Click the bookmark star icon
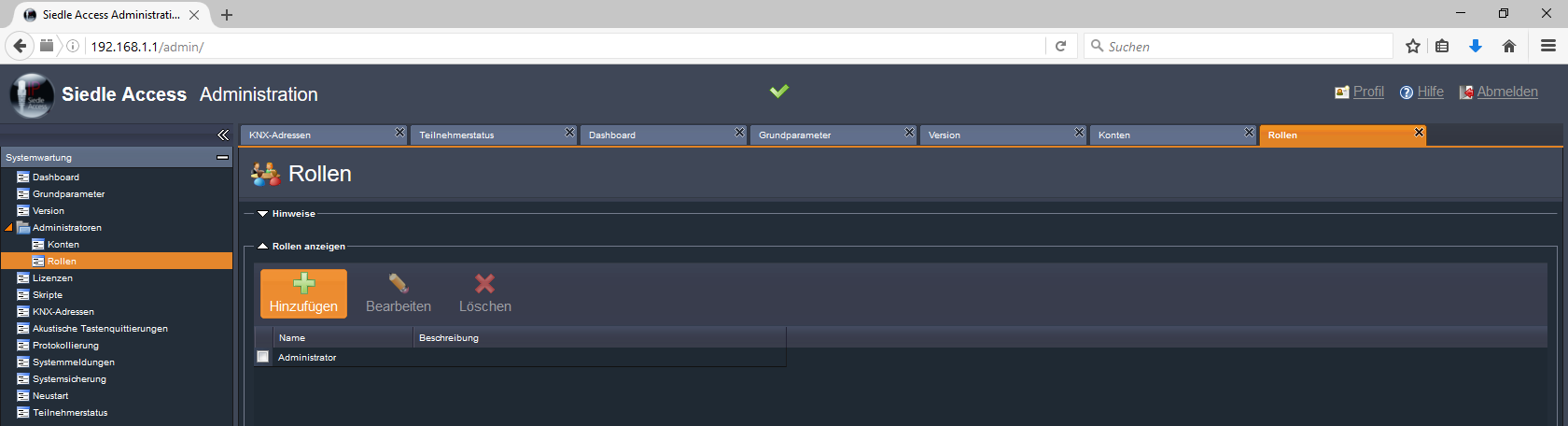 point(1413,46)
